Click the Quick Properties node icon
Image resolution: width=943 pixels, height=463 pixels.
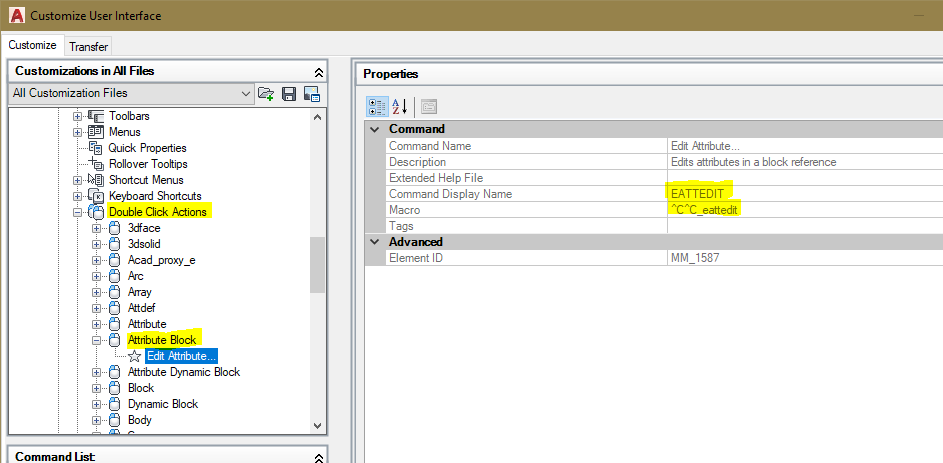pos(96,148)
